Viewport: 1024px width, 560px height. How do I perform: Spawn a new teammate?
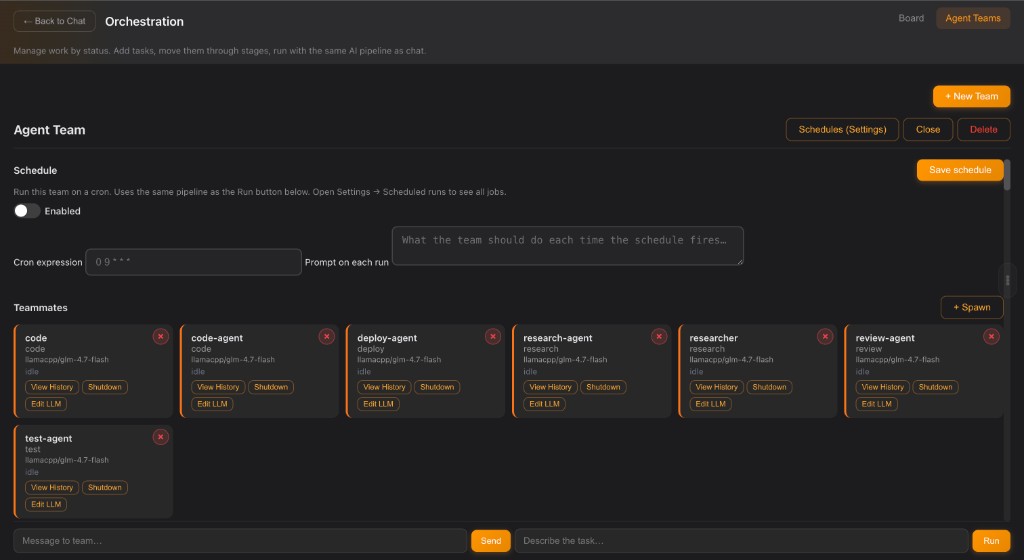click(x=972, y=307)
